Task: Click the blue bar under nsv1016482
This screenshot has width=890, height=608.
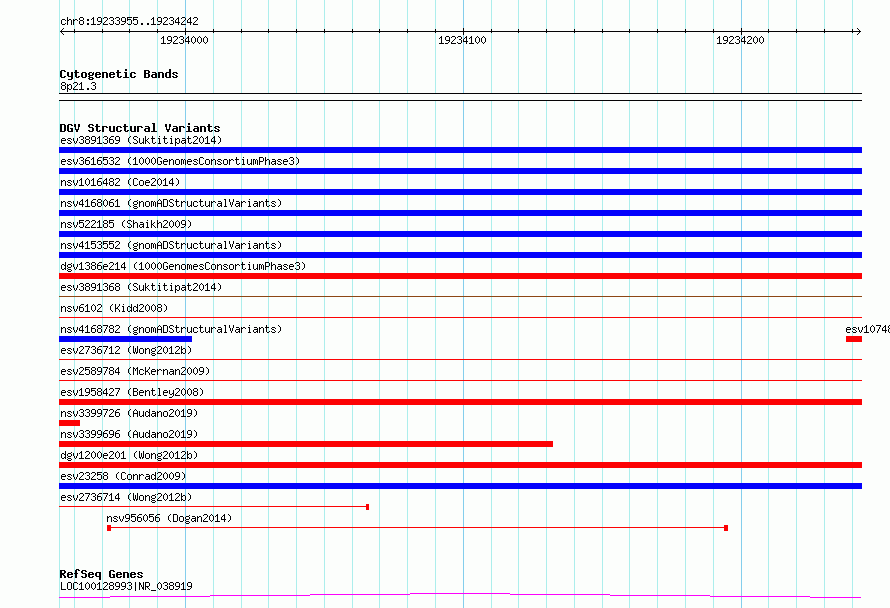Action: coord(460,192)
